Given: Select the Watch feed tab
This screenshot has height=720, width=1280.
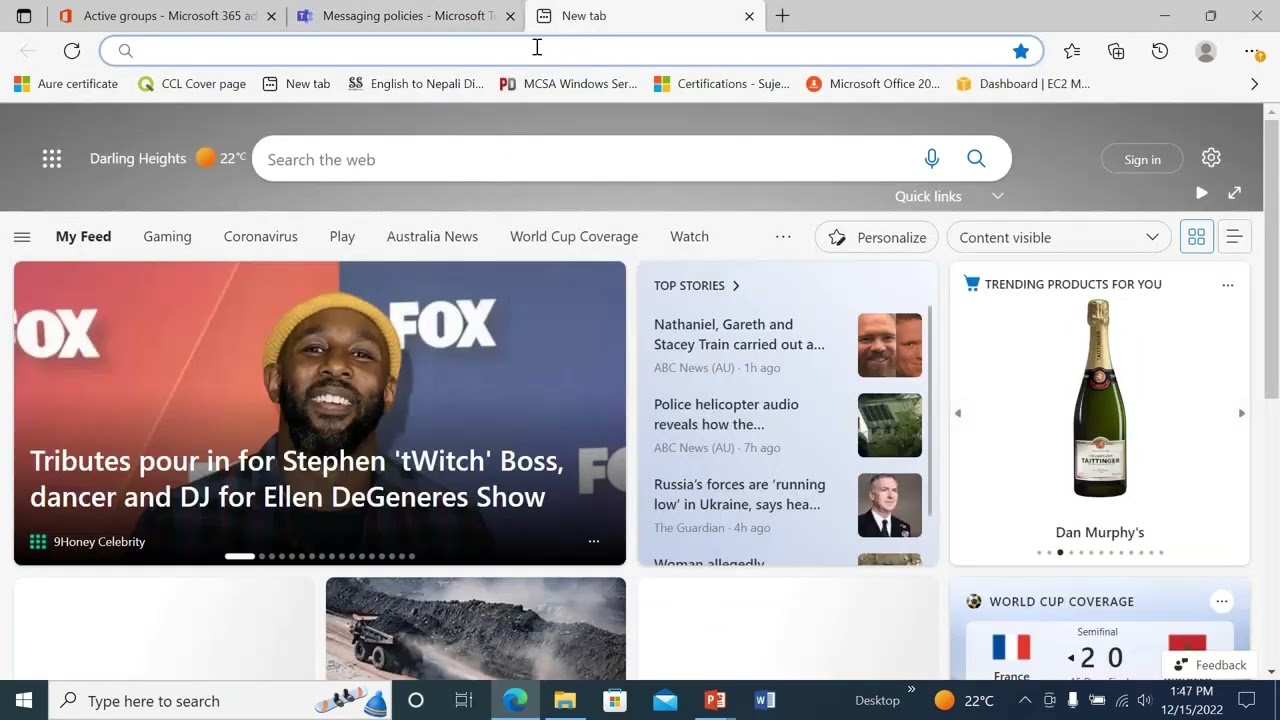Looking at the screenshot, I should click(x=689, y=237).
